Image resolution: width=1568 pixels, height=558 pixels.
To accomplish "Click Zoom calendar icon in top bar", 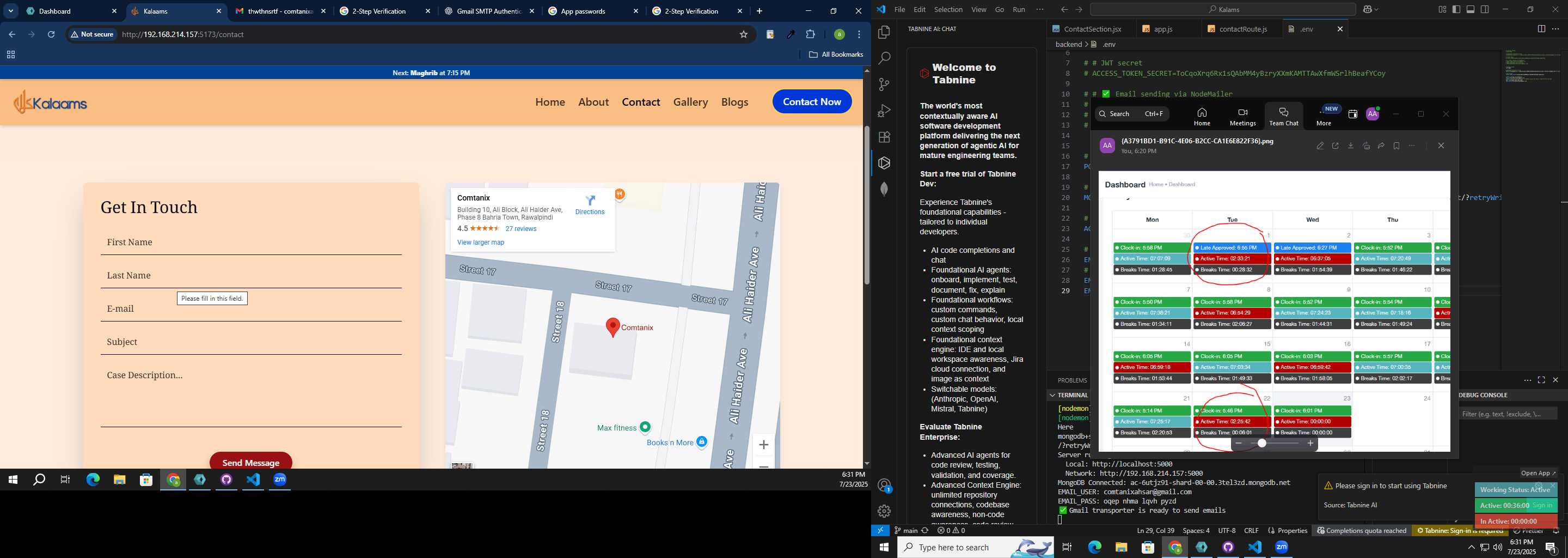I will (x=1352, y=114).
